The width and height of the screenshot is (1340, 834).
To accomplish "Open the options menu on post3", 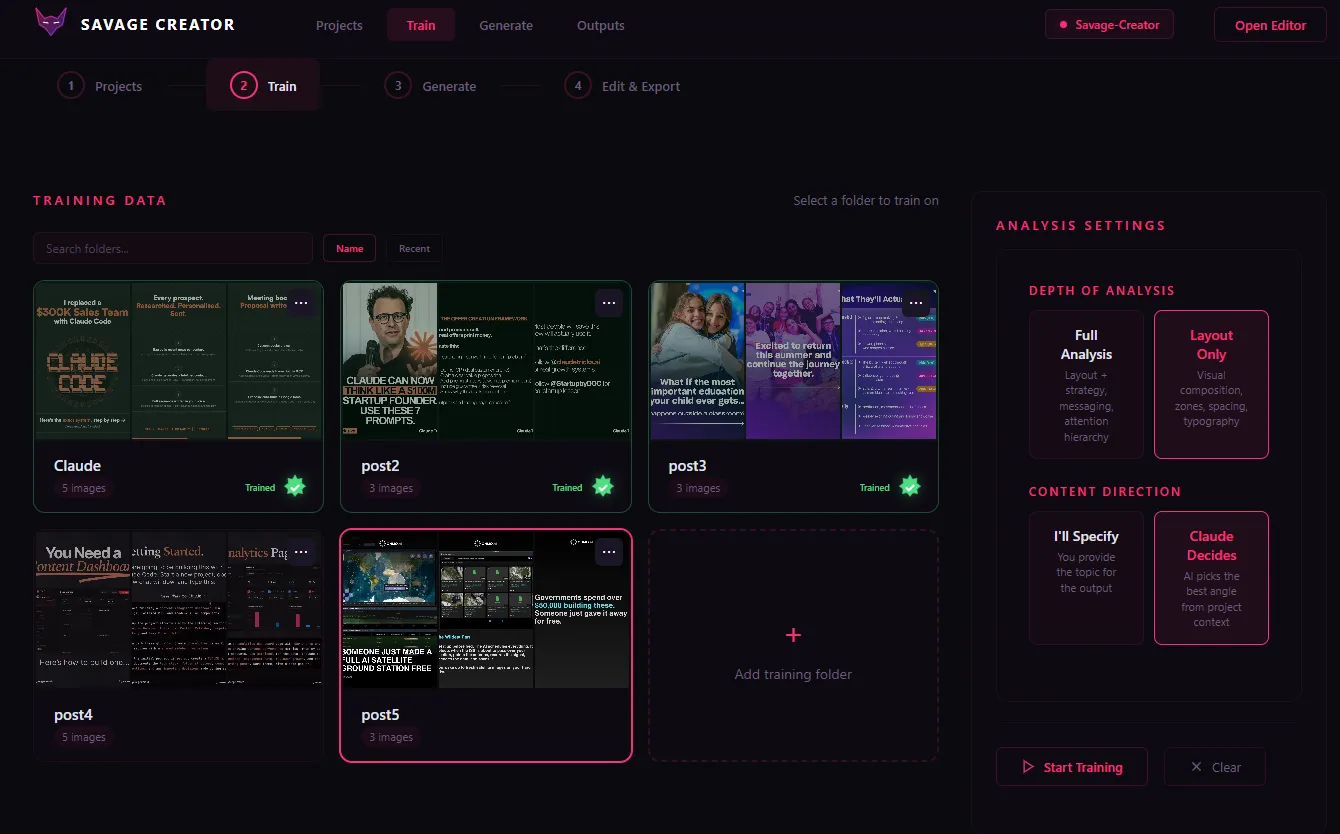I will 916,301.
